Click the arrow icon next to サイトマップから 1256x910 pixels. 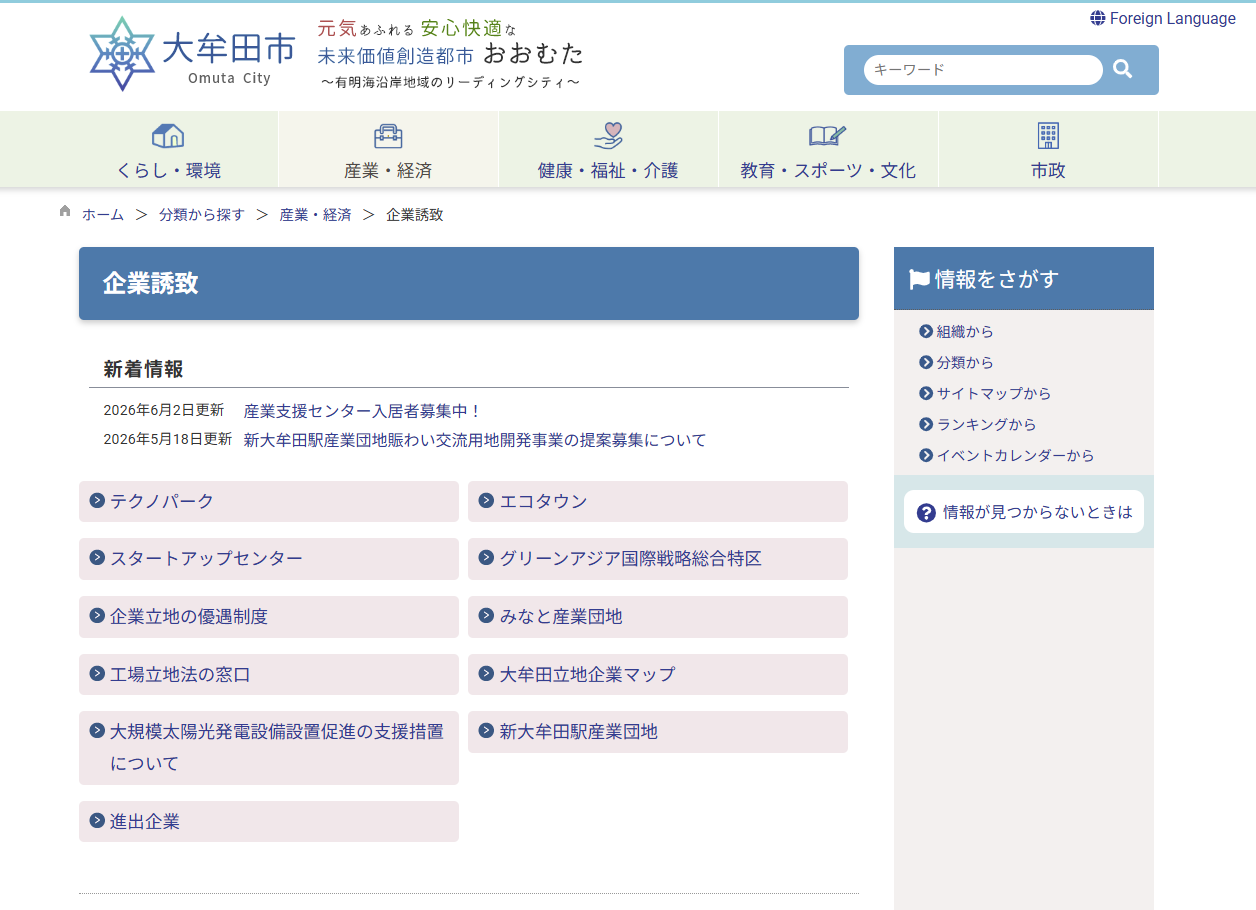coord(926,393)
